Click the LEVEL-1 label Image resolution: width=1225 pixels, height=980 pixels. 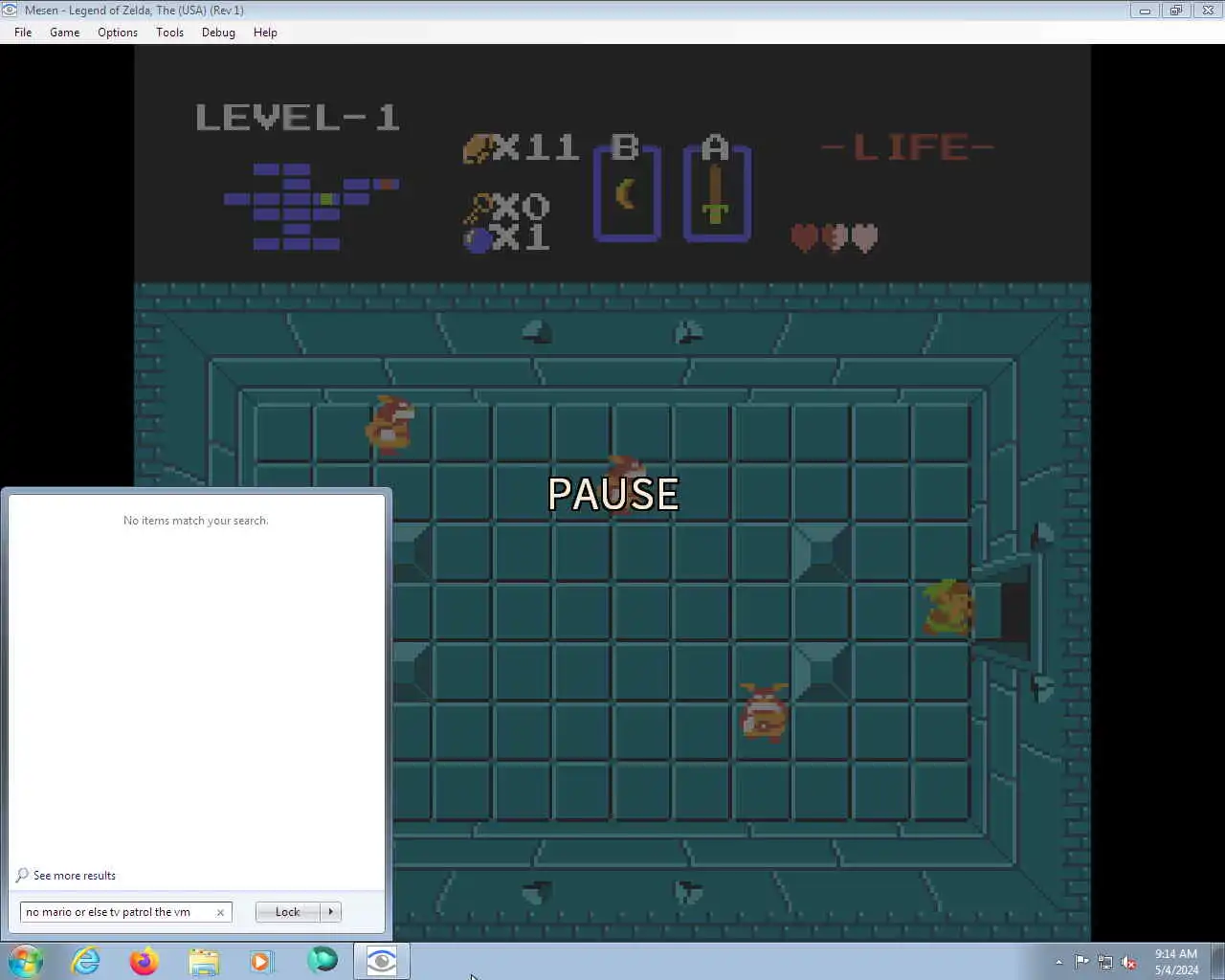point(298,118)
